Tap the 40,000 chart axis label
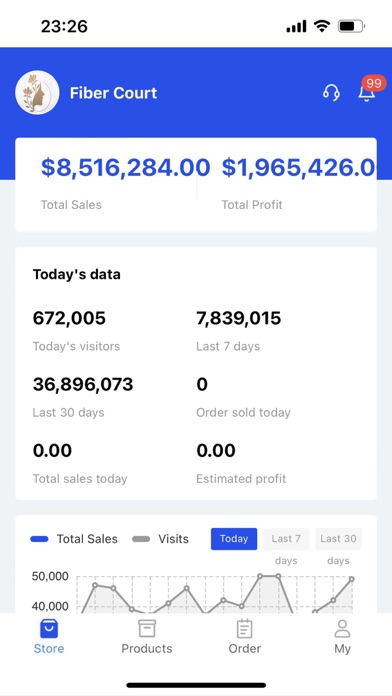 click(50, 606)
